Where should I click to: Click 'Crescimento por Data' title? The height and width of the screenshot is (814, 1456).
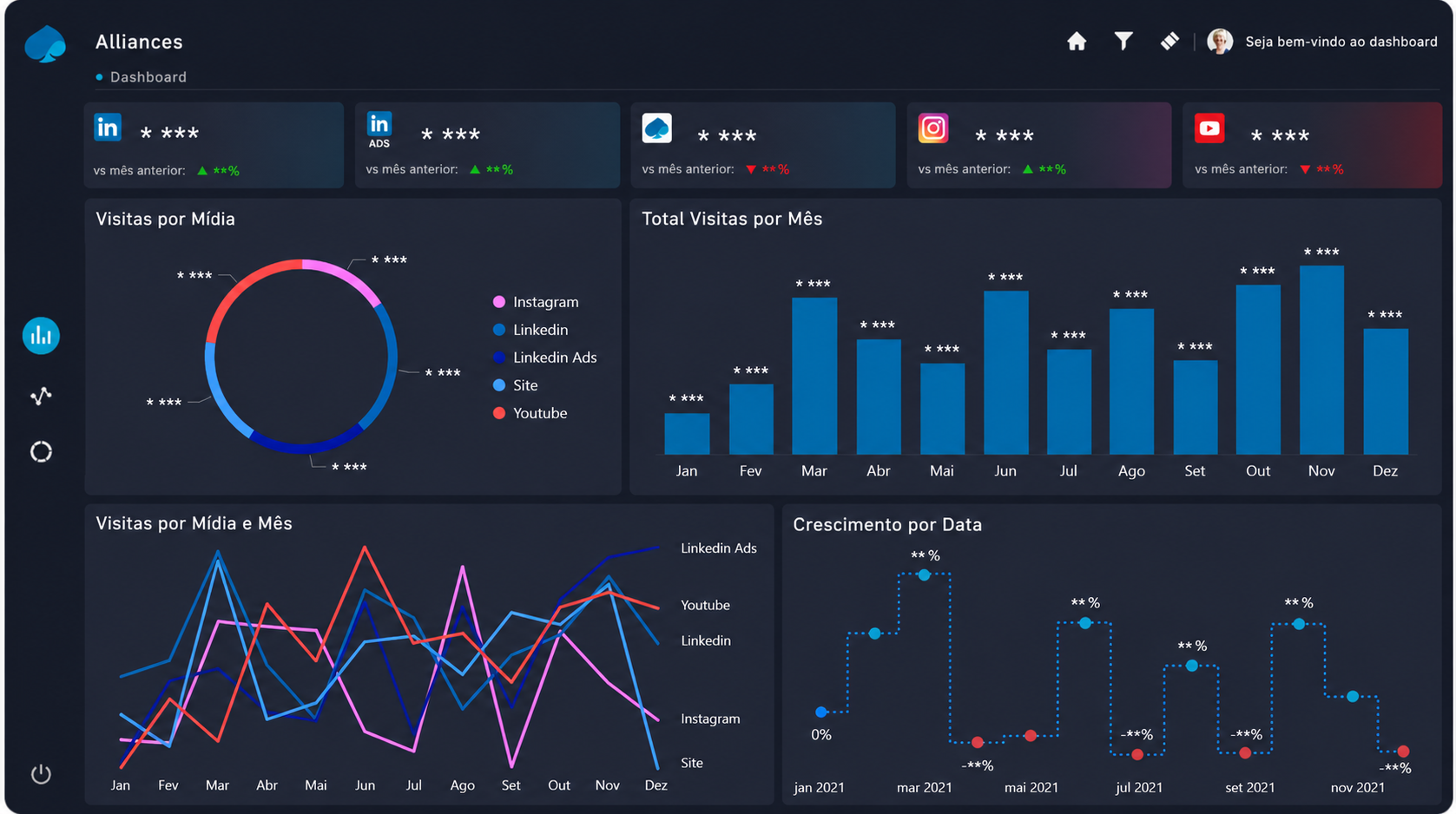(887, 524)
